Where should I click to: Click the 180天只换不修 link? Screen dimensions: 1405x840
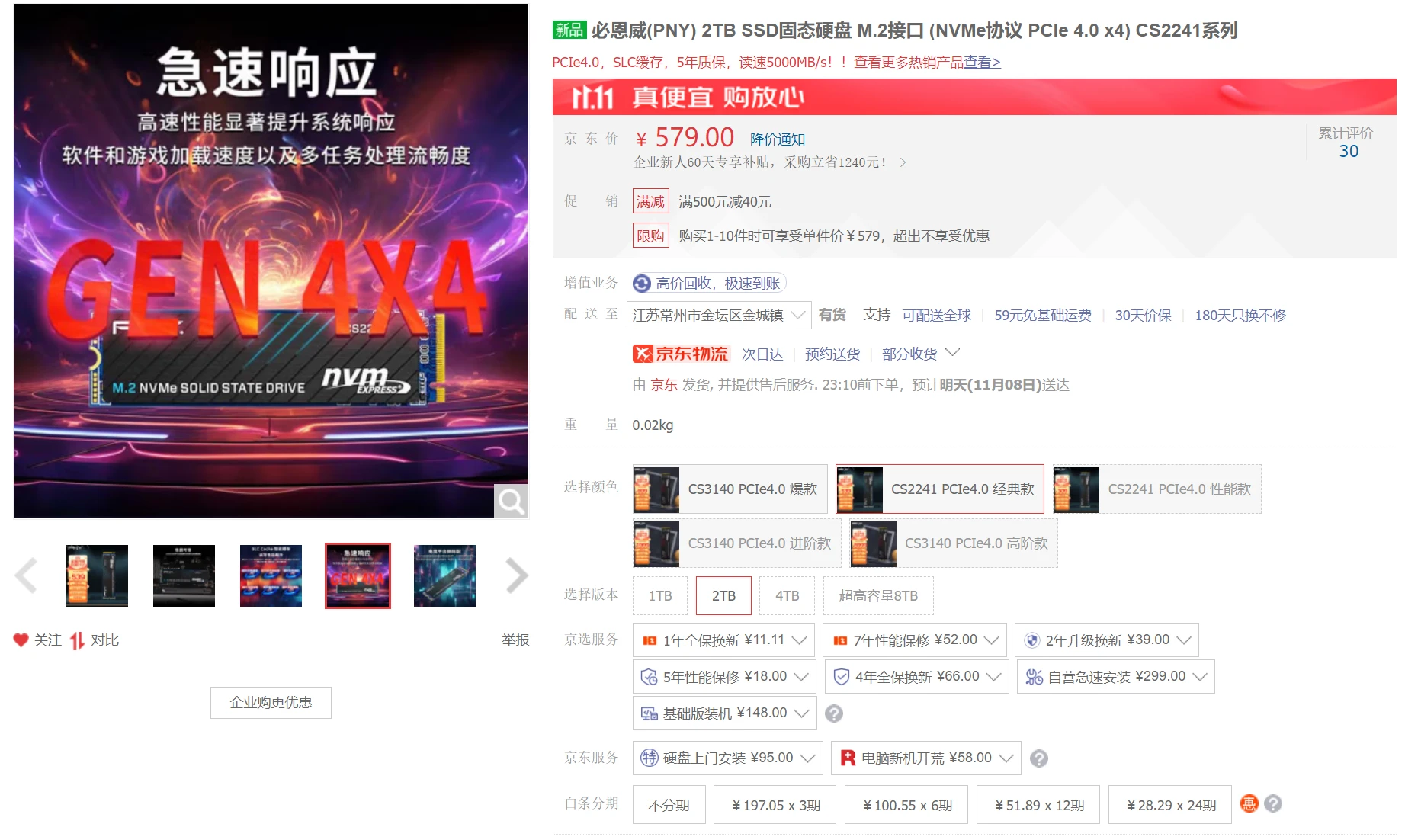1240,316
